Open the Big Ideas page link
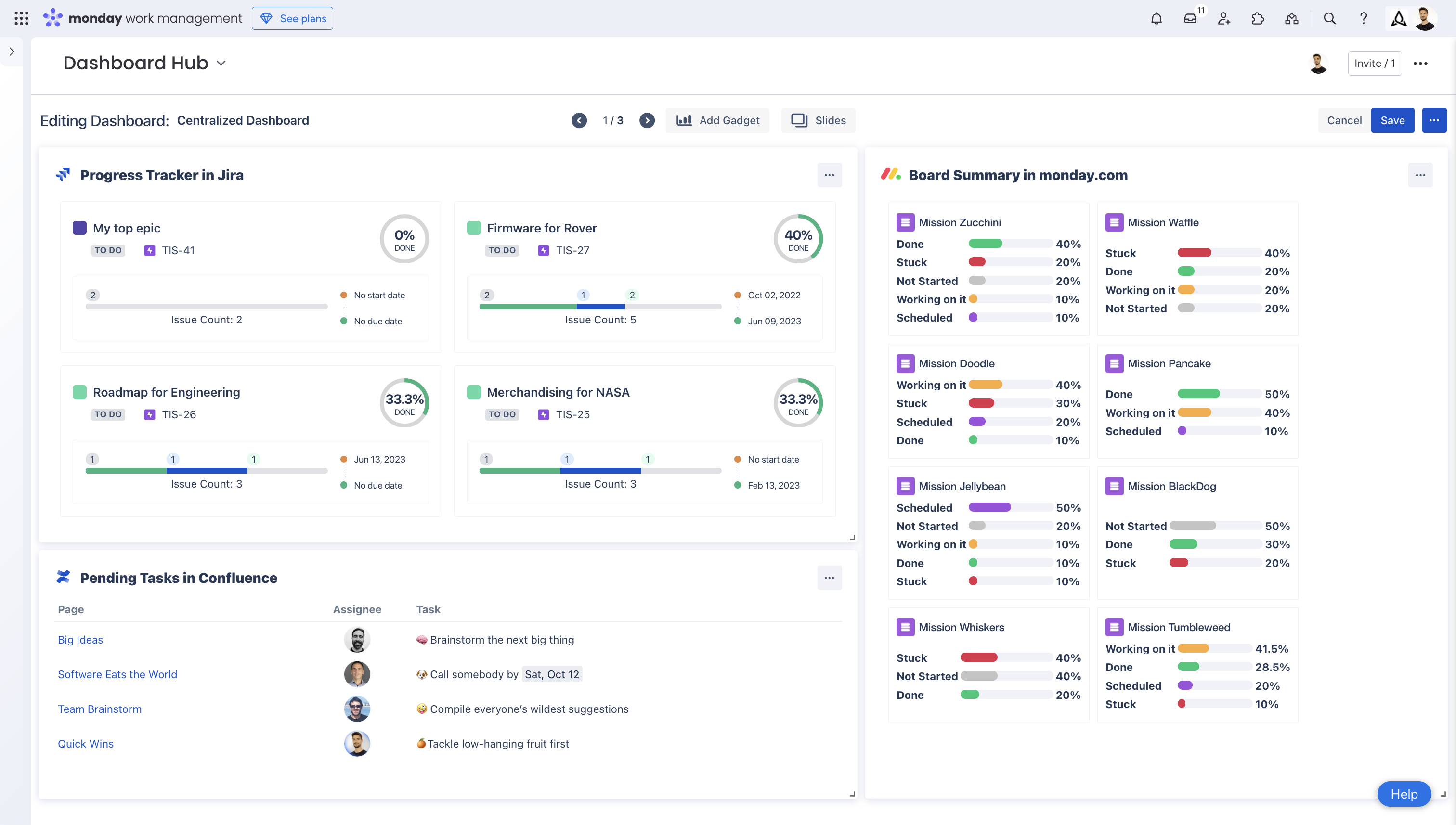 (80, 640)
